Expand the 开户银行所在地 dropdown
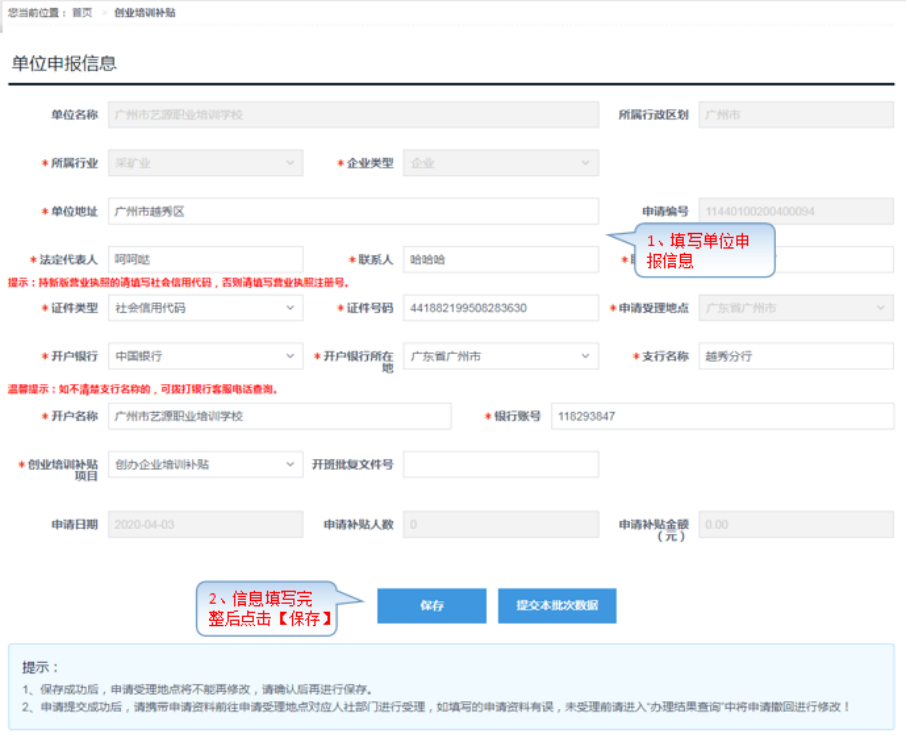Image resolution: width=907 pixels, height=738 pixels. (500, 356)
